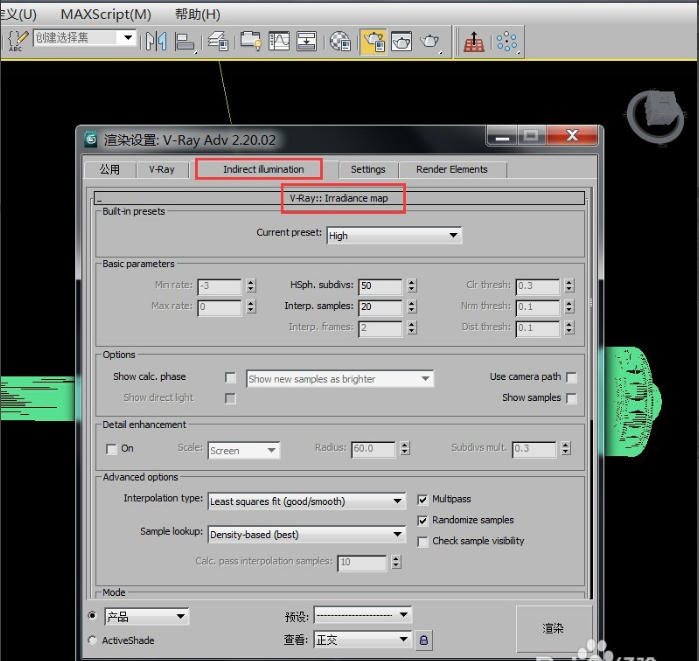The width and height of the screenshot is (699, 661).
Task: Open the Show new samples as brighter dropdown
Action: pos(340,379)
